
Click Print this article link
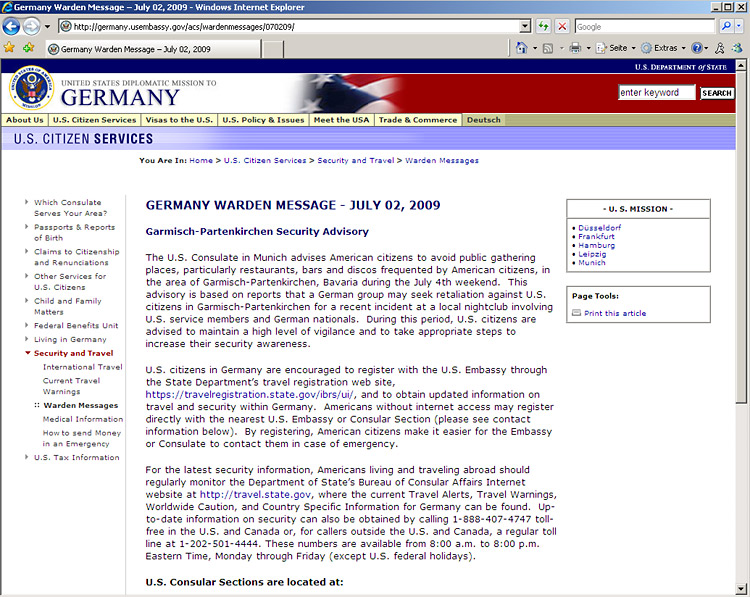615,313
